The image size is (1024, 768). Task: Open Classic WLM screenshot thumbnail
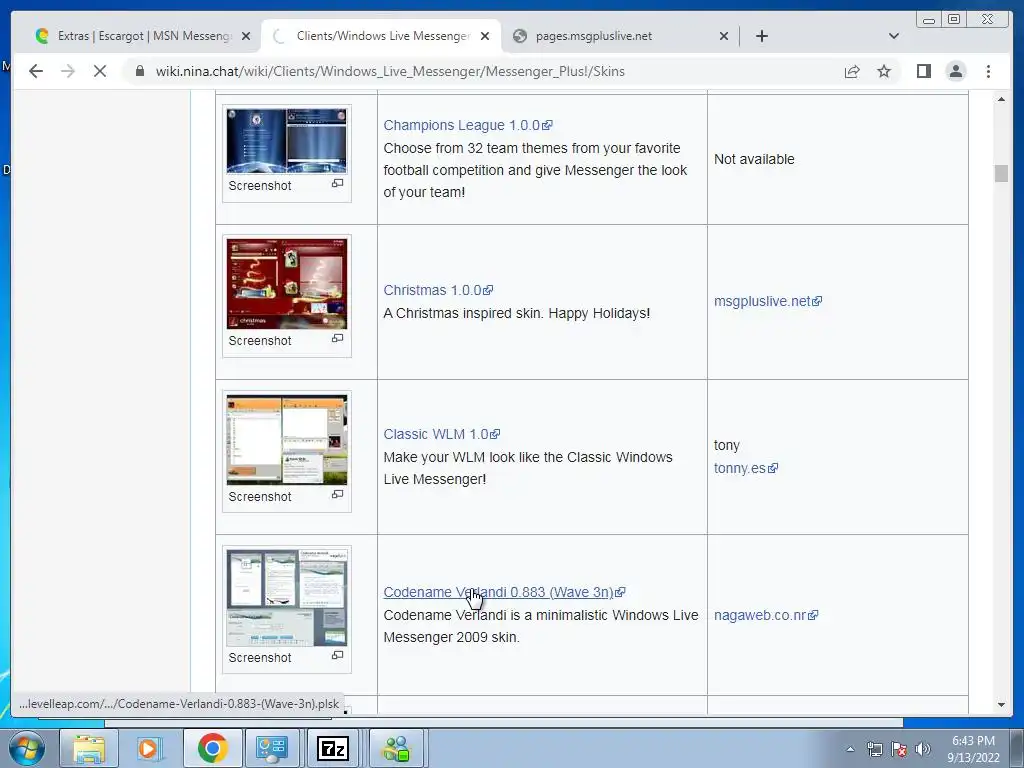pos(287,440)
